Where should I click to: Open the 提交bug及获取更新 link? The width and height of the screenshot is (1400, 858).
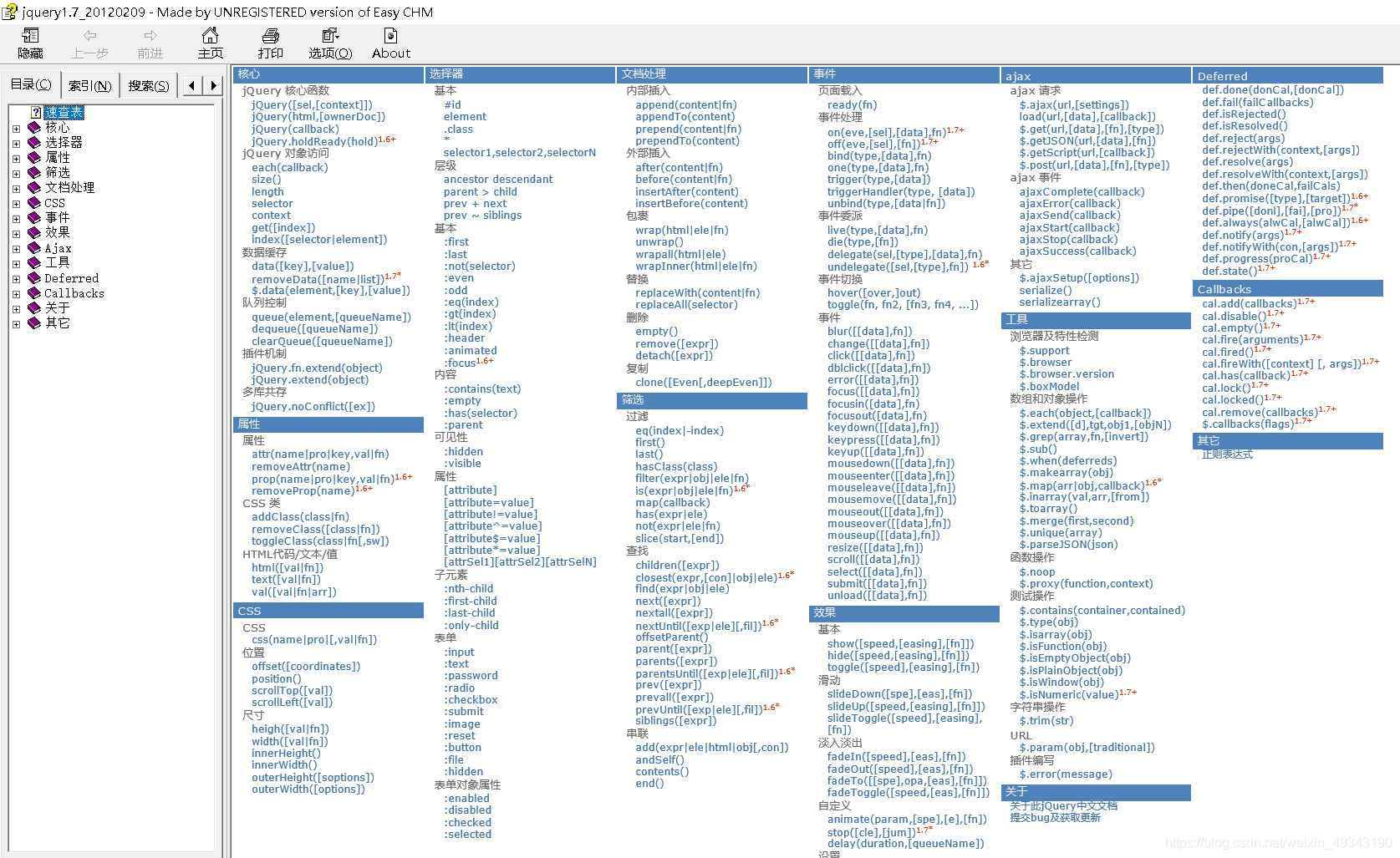[1055, 817]
